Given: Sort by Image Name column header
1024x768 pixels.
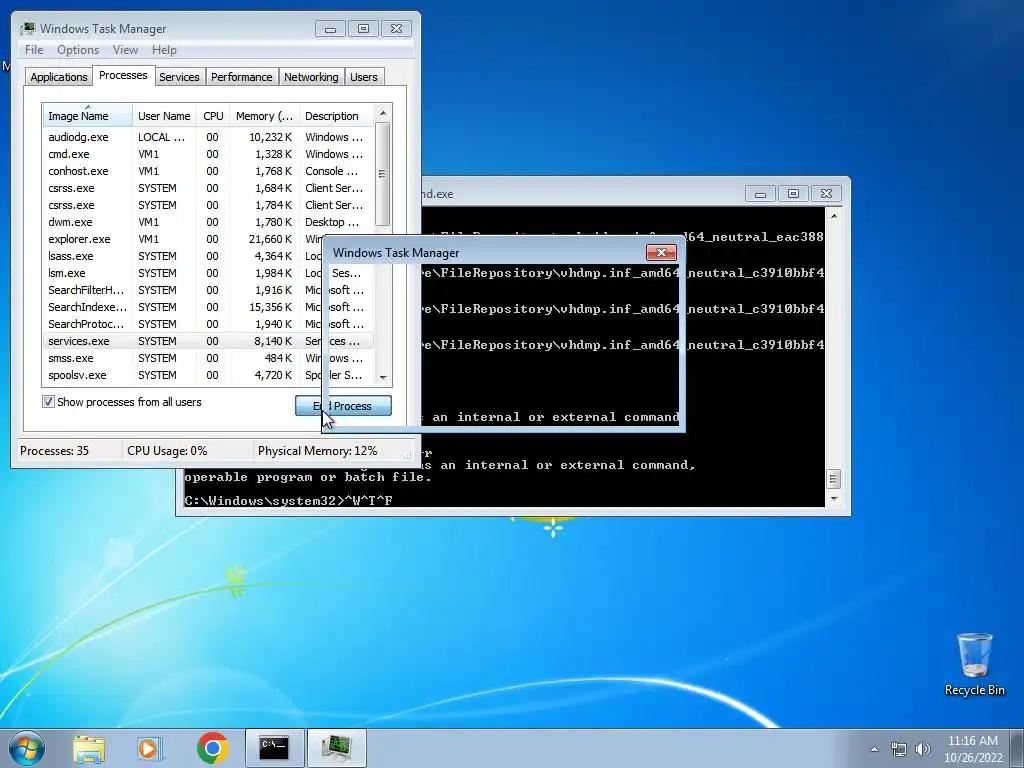Looking at the screenshot, I should (x=88, y=116).
